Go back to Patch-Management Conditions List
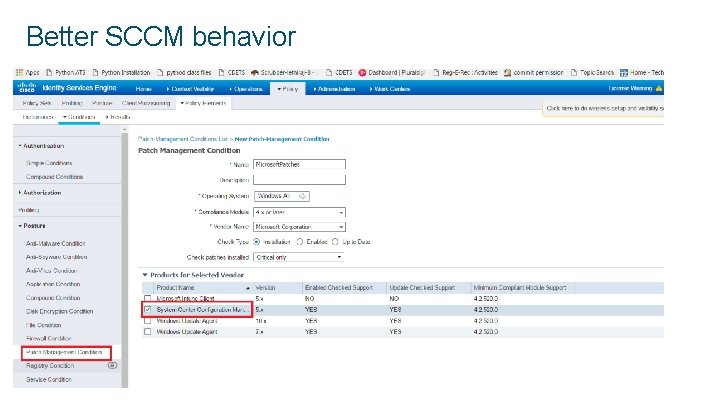This screenshot has height=405, width=720. pyautogui.click(x=182, y=139)
